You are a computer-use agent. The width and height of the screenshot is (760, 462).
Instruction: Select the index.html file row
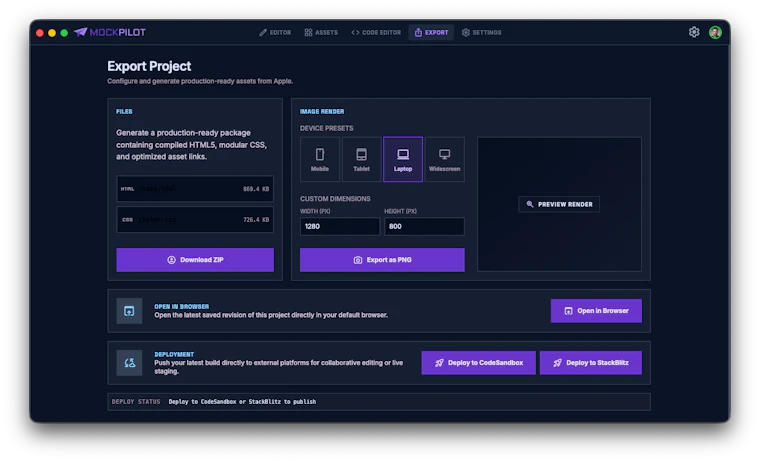195,189
